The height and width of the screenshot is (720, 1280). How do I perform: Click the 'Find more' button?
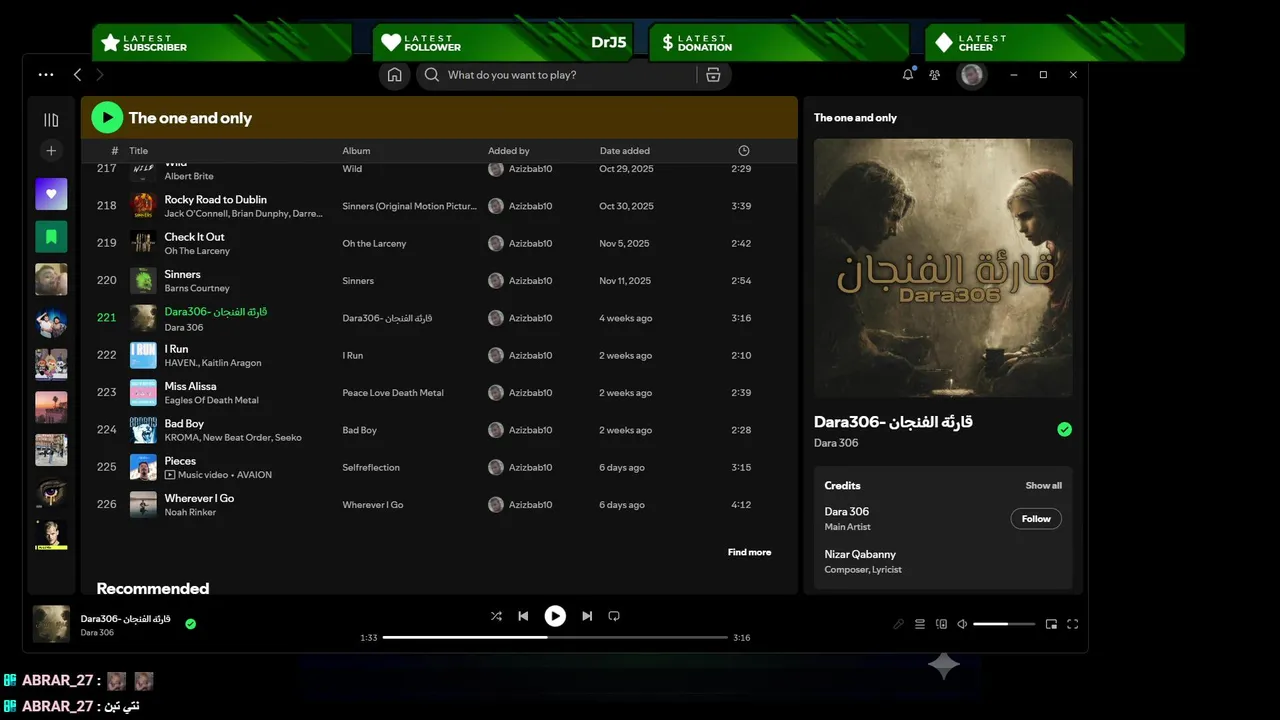pos(749,552)
